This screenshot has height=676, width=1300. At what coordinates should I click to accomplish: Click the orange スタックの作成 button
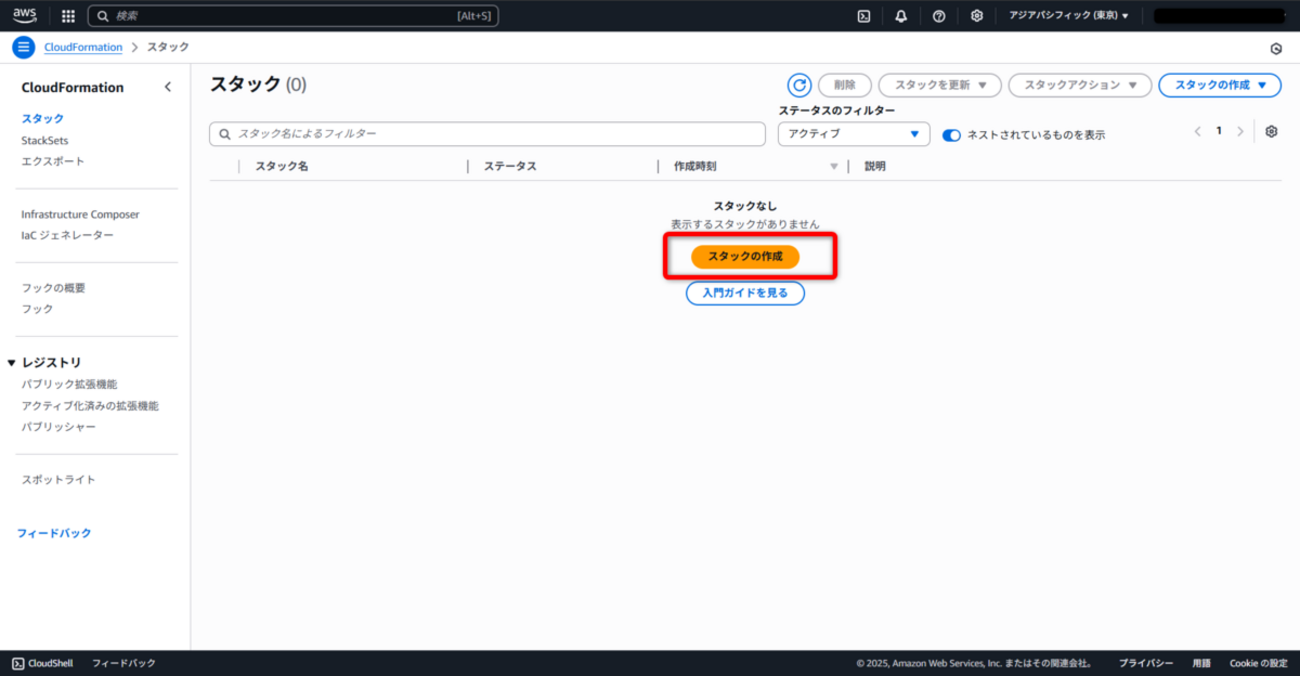click(745, 257)
